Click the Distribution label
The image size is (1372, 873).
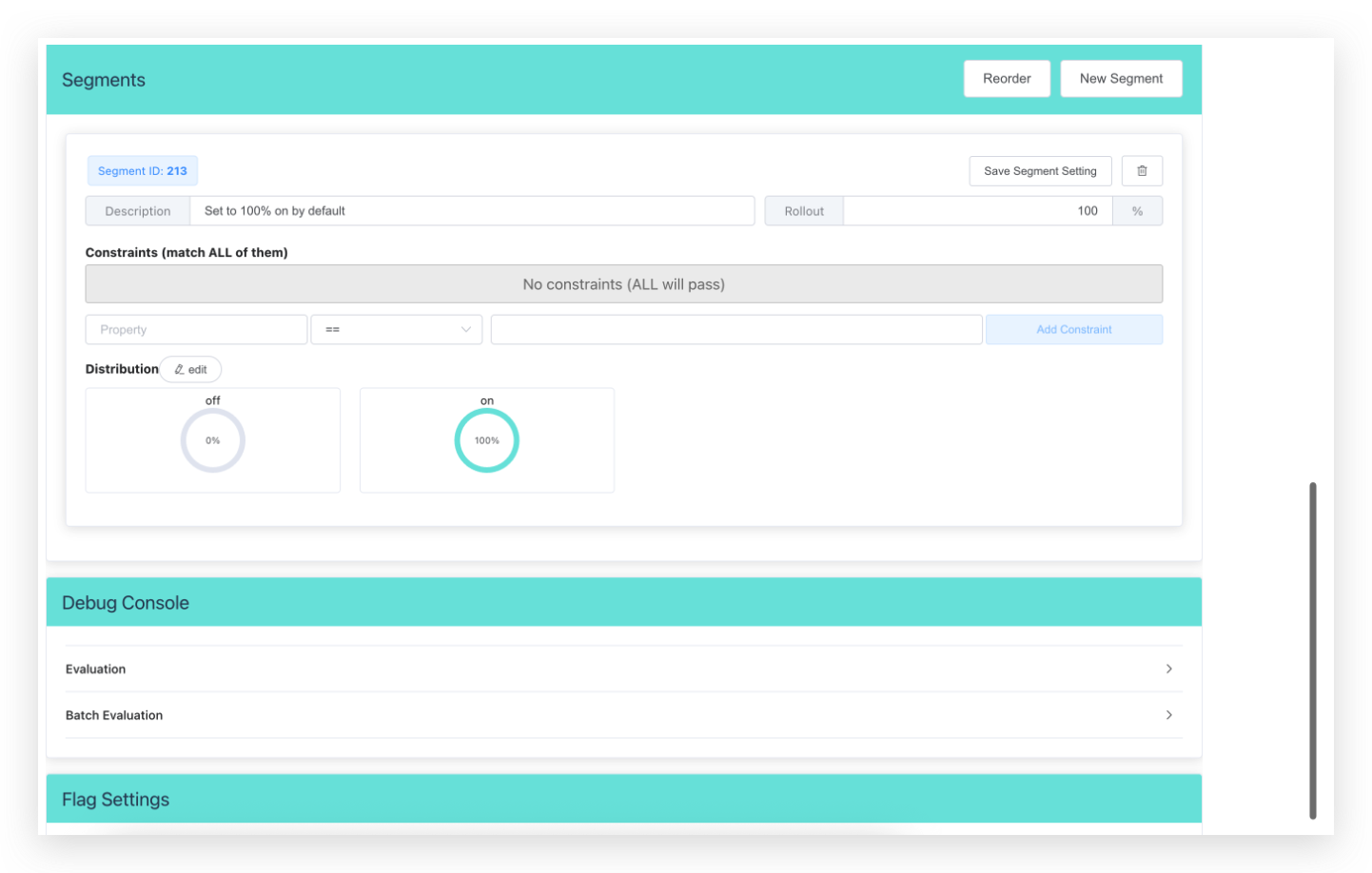122,369
